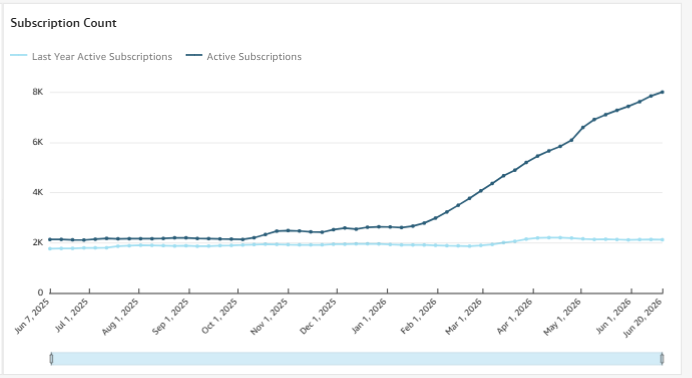The width and height of the screenshot is (692, 378).
Task: Click the Jan 1, 2026 axis label
Action: [369, 316]
